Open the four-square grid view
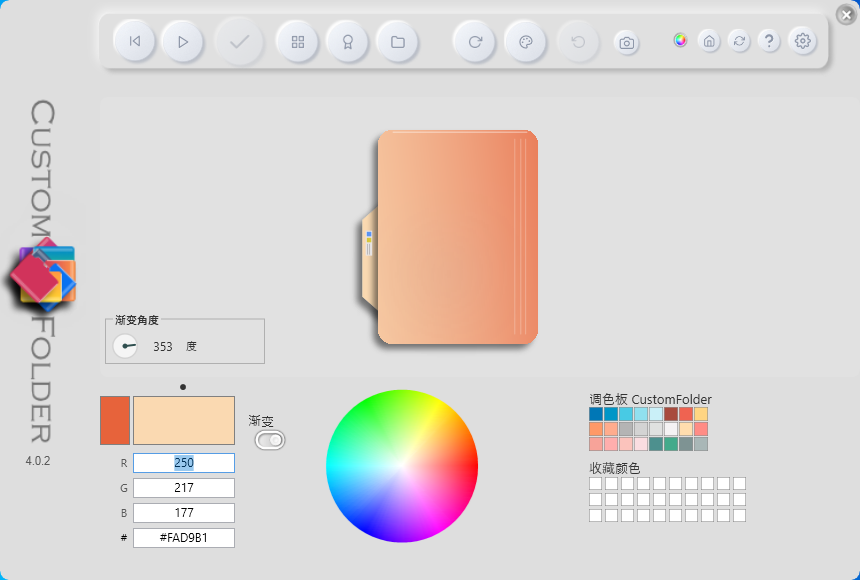Viewport: 860px width, 580px height. coord(298,42)
